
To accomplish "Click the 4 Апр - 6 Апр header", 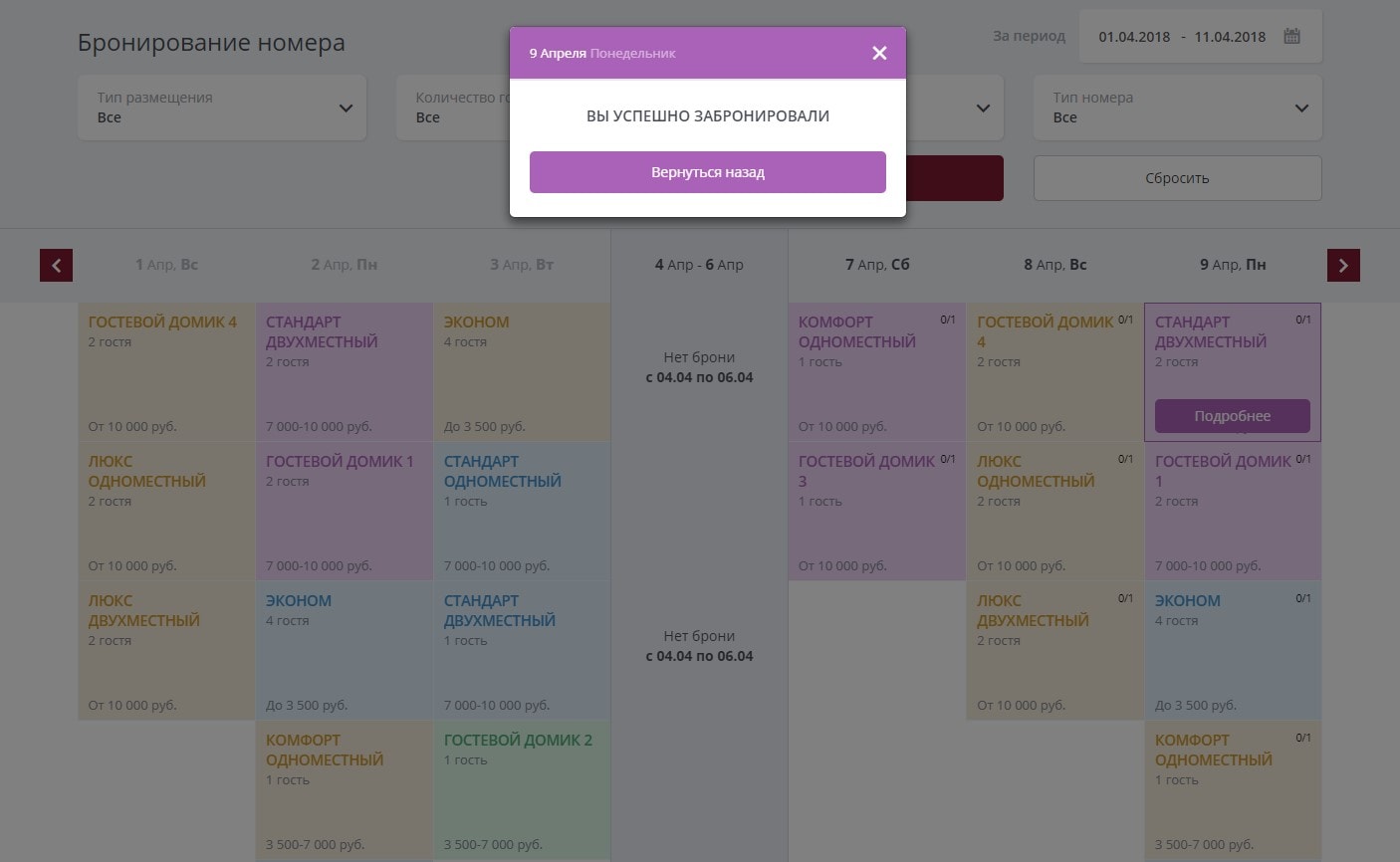I will point(699,265).
